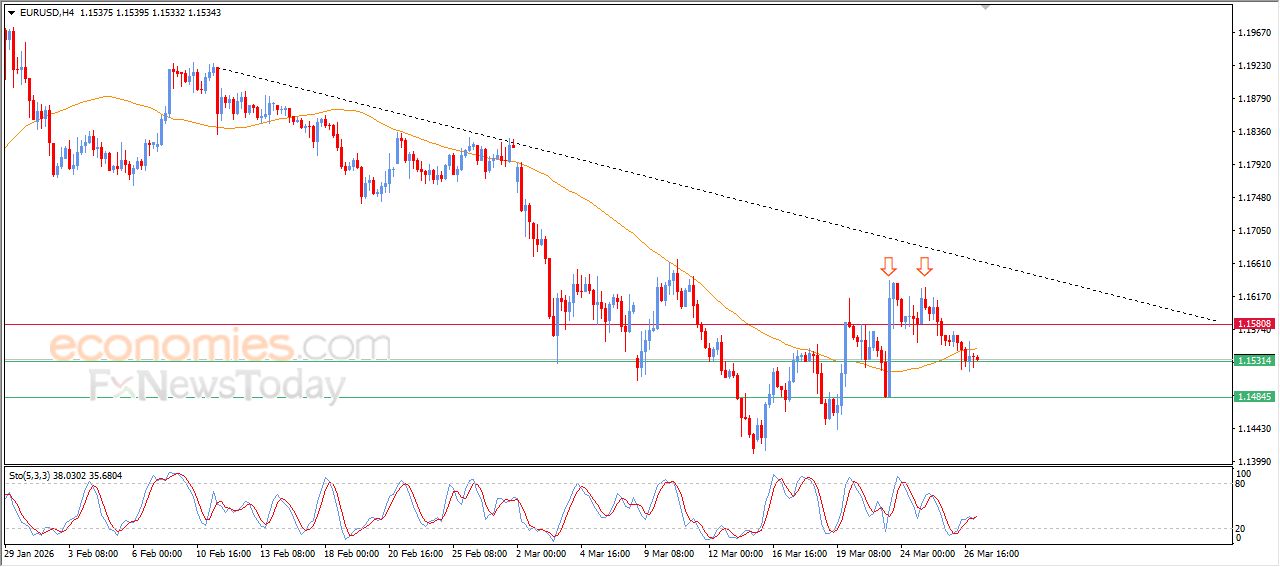Viewport: 1280px width, 567px height.
Task: Select the red horizontal resistance line
Action: pyautogui.click(x=400, y=324)
